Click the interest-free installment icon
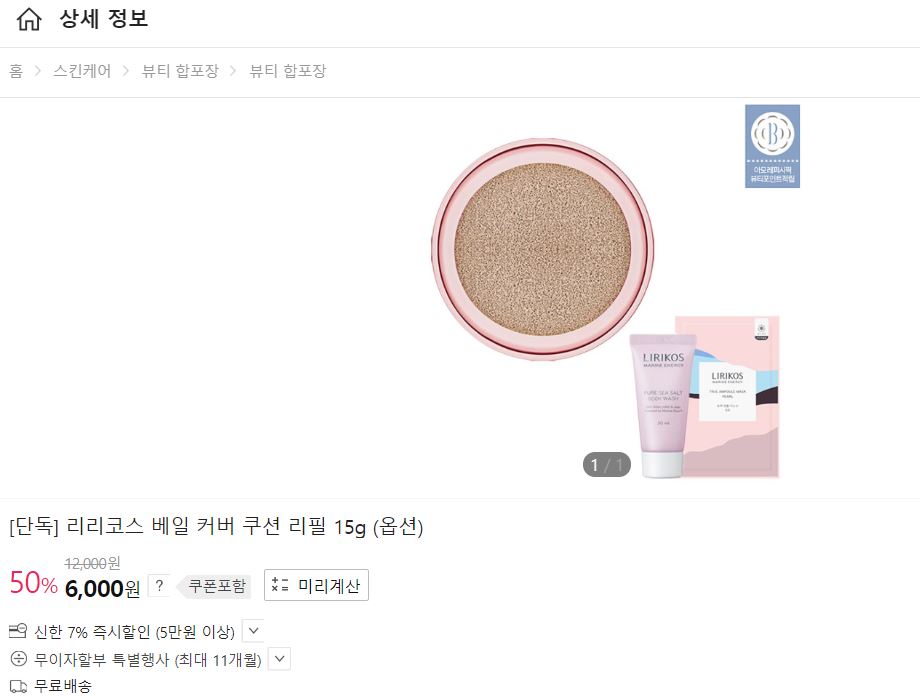 18,658
